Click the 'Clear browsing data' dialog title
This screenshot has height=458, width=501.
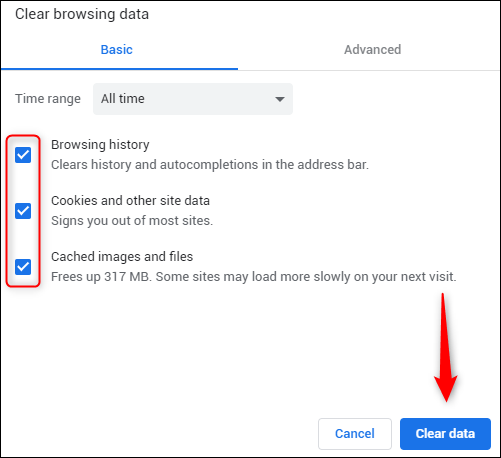tap(82, 14)
